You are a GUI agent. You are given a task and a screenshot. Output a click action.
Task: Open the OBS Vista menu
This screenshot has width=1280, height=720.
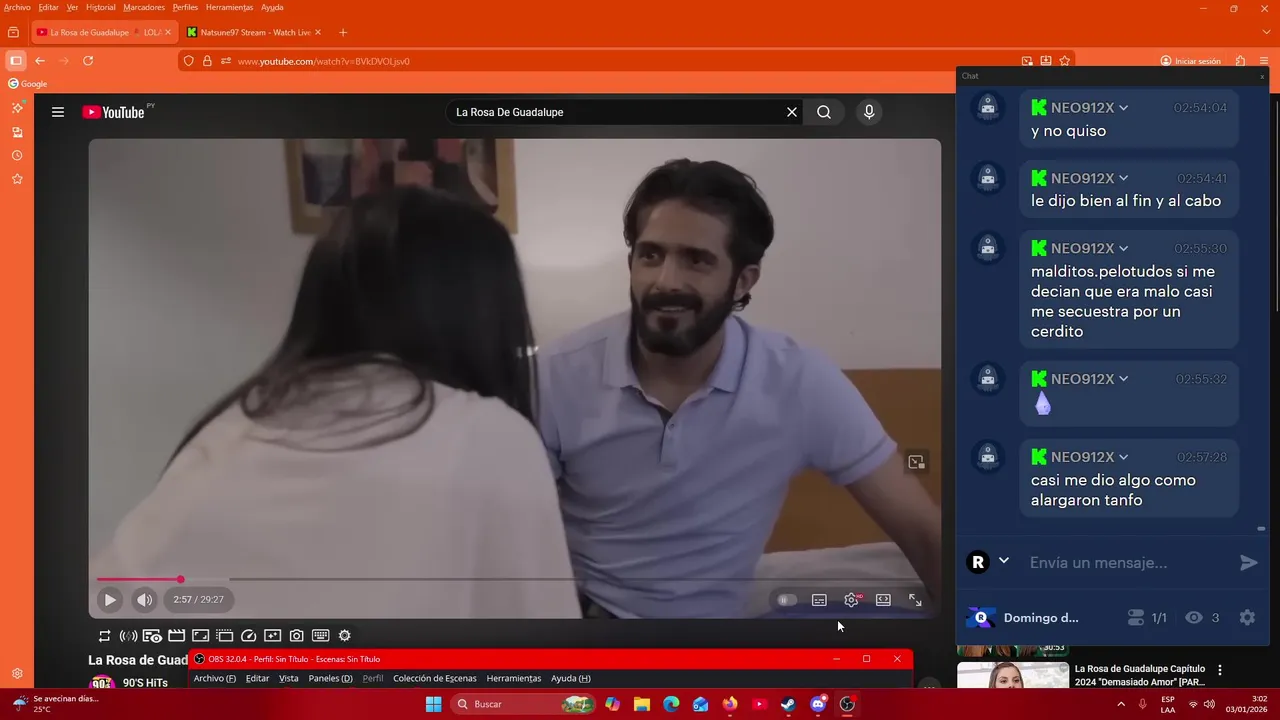pyautogui.click(x=289, y=678)
